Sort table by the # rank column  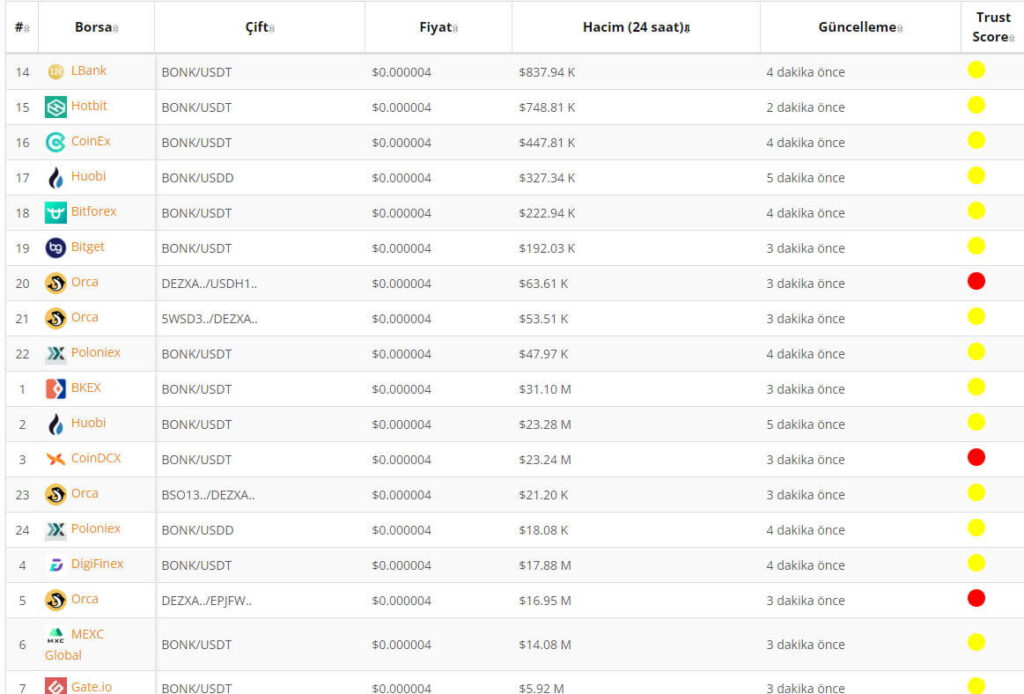point(22,27)
